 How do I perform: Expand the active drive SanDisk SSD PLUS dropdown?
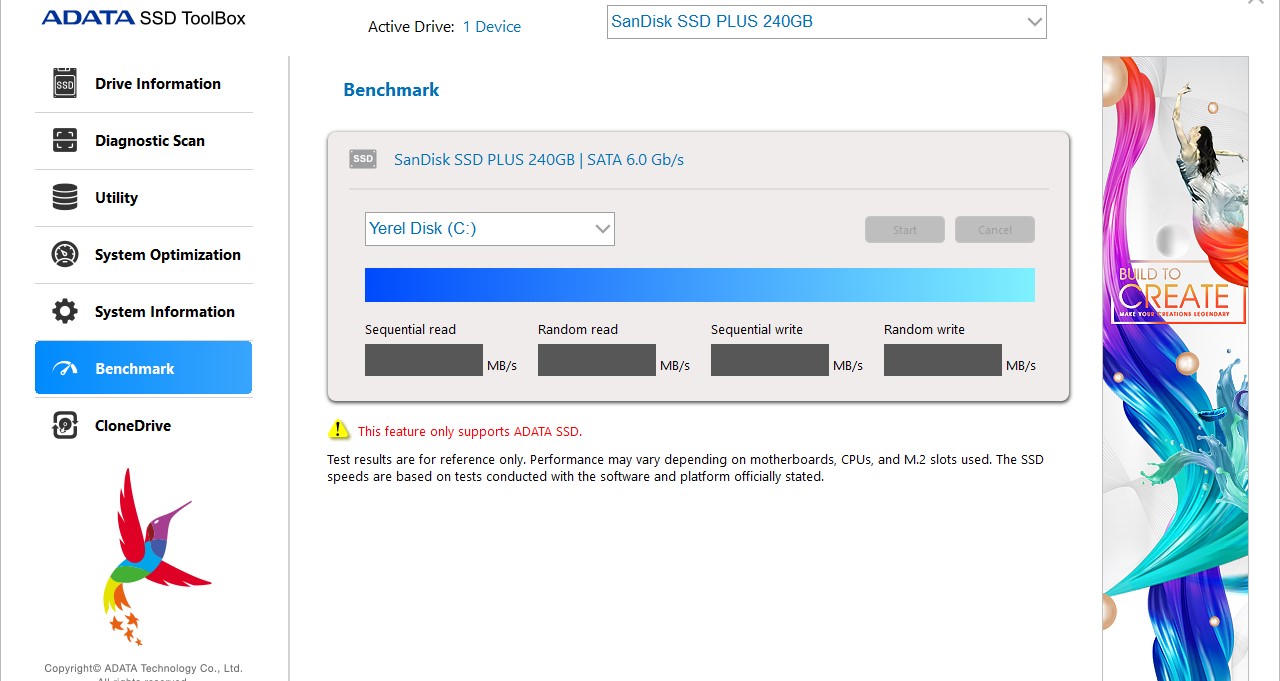coord(827,22)
